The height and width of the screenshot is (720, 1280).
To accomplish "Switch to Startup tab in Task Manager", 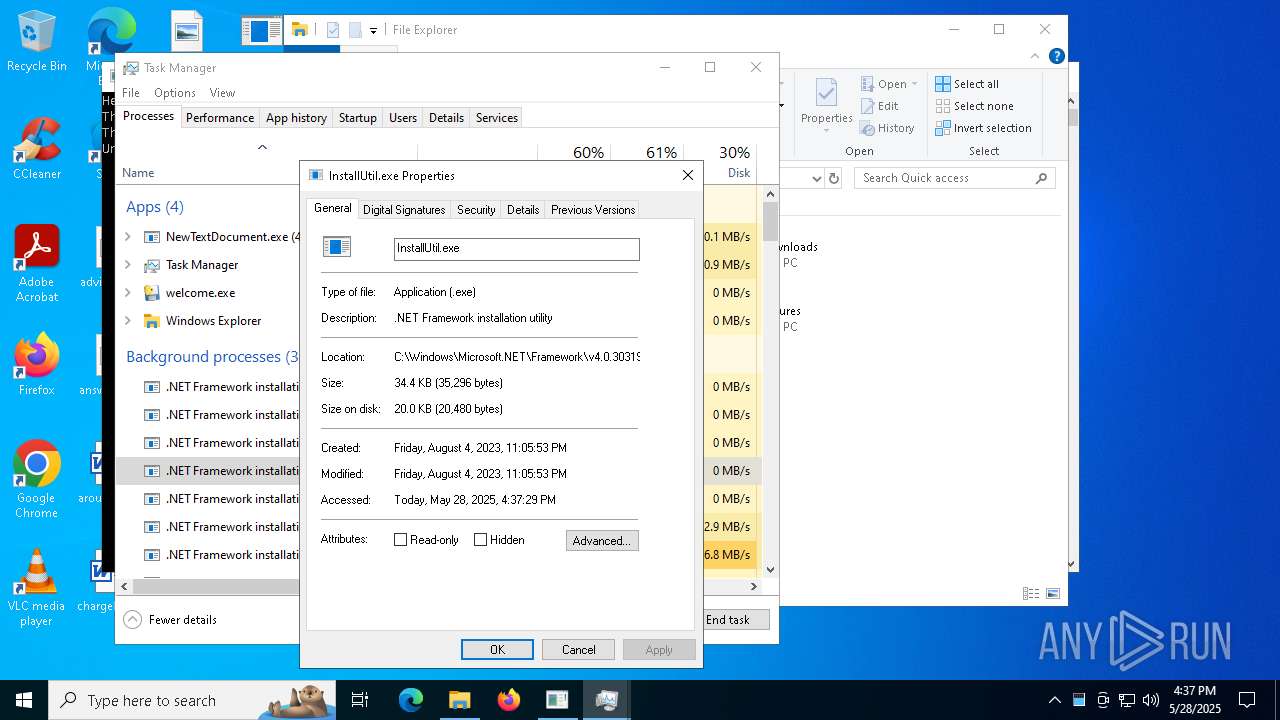I will point(357,118).
